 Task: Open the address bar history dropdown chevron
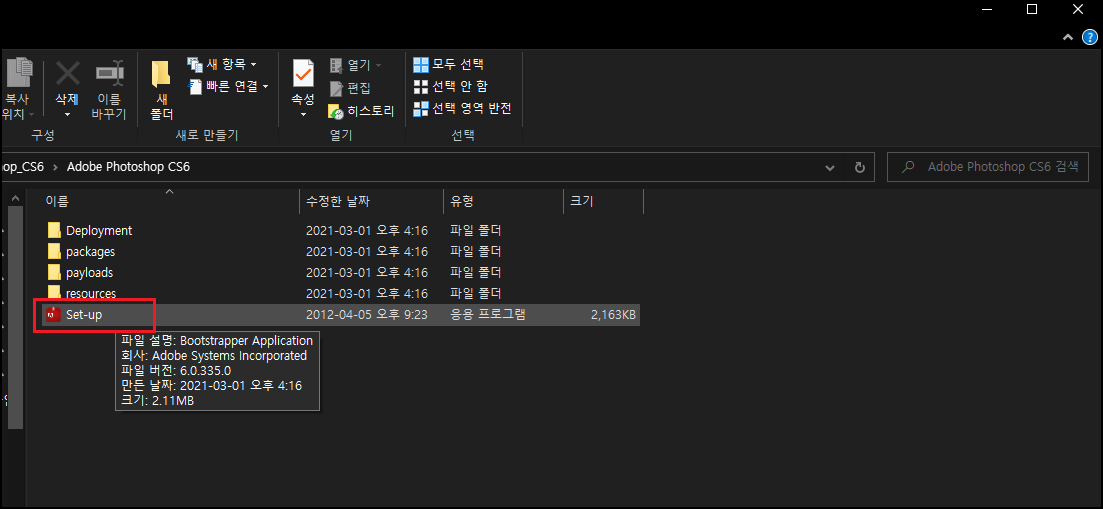(x=830, y=168)
